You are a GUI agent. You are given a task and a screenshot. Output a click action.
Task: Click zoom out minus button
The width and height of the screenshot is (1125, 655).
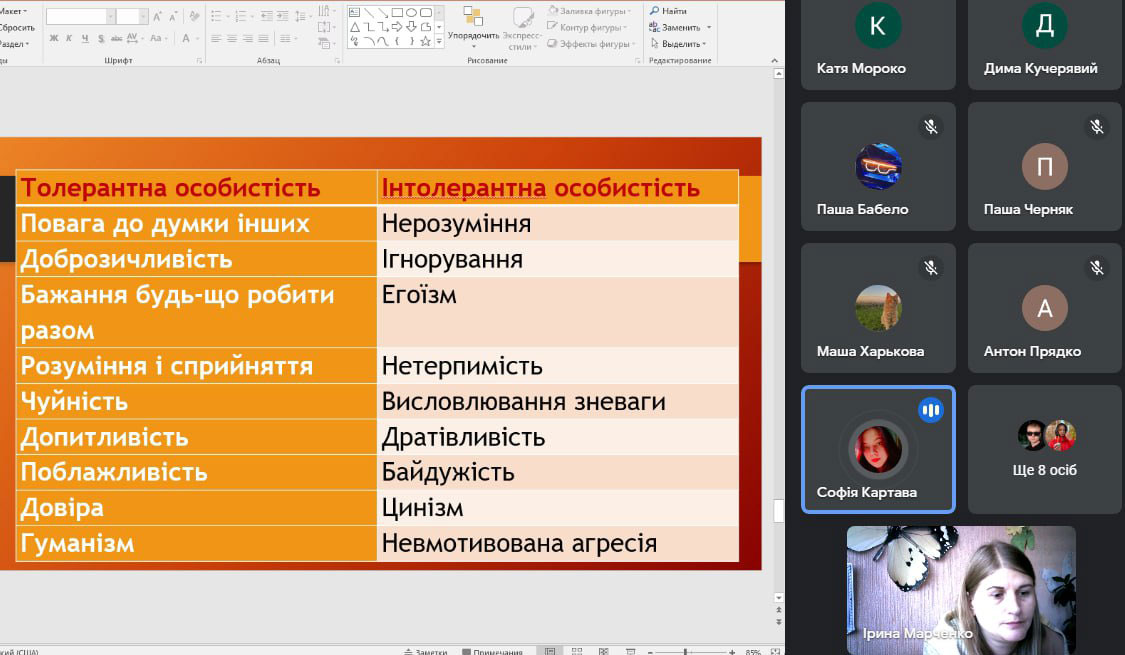tap(650, 651)
